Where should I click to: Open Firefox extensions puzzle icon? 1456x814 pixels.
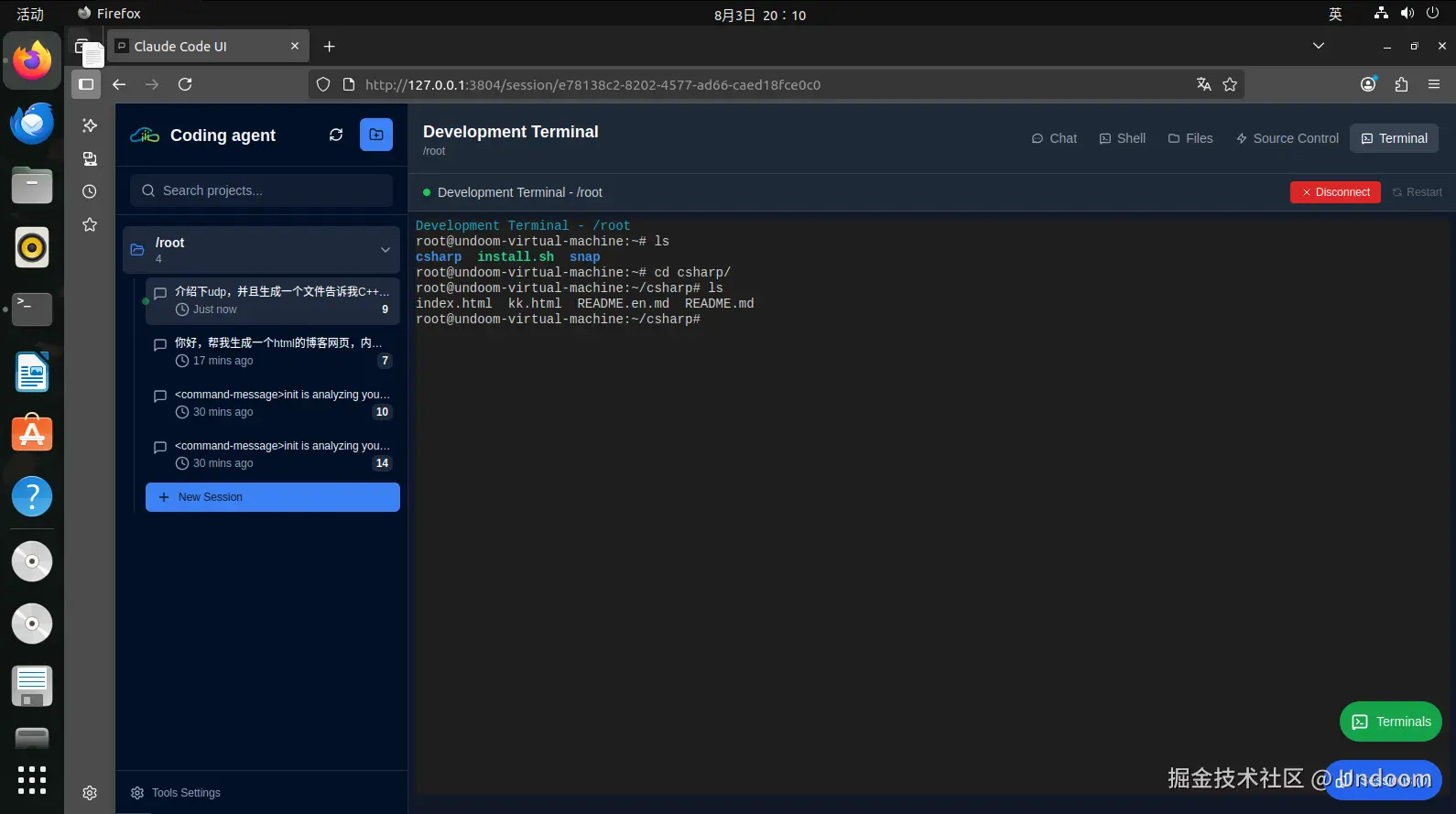pyautogui.click(x=1401, y=84)
